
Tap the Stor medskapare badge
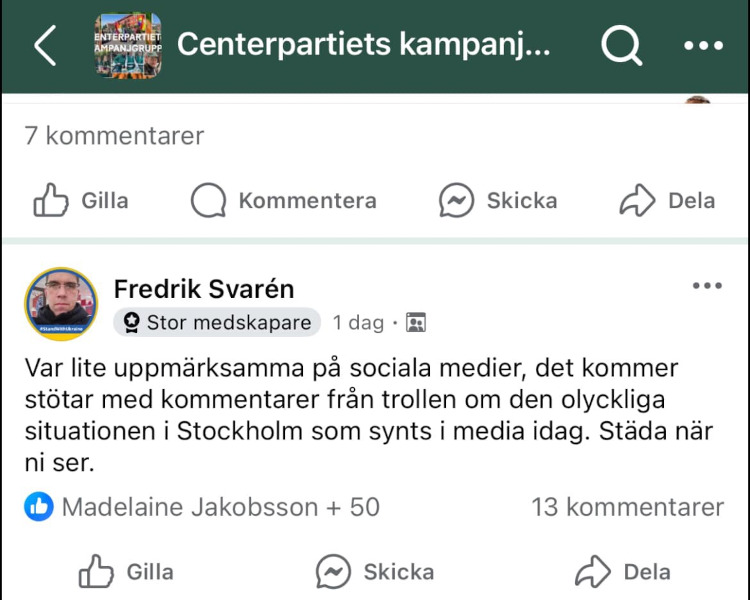[x=217, y=322]
